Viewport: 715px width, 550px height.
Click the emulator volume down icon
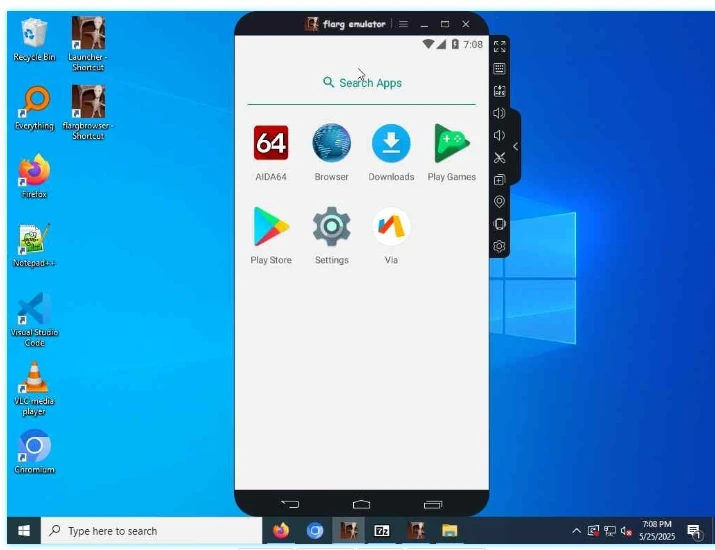click(499, 135)
